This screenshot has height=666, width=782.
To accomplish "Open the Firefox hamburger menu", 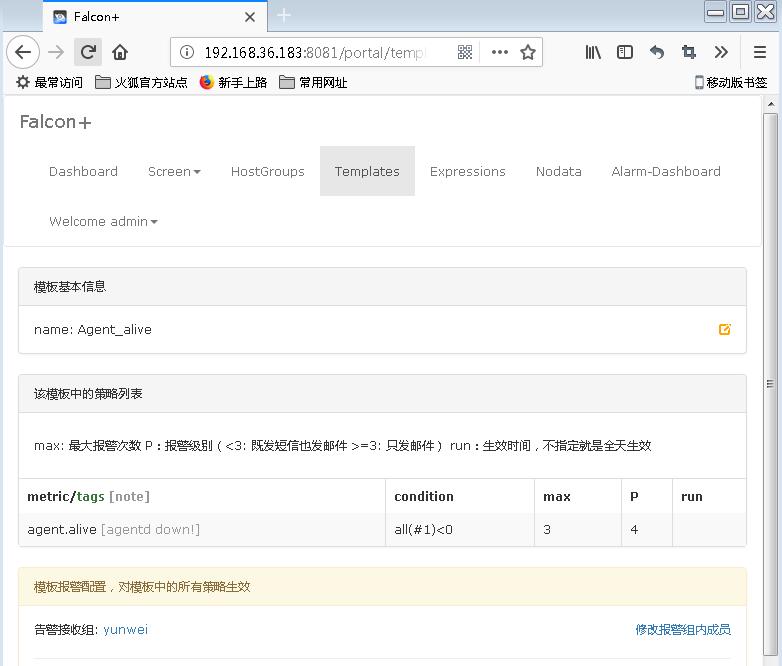I will click(760, 52).
